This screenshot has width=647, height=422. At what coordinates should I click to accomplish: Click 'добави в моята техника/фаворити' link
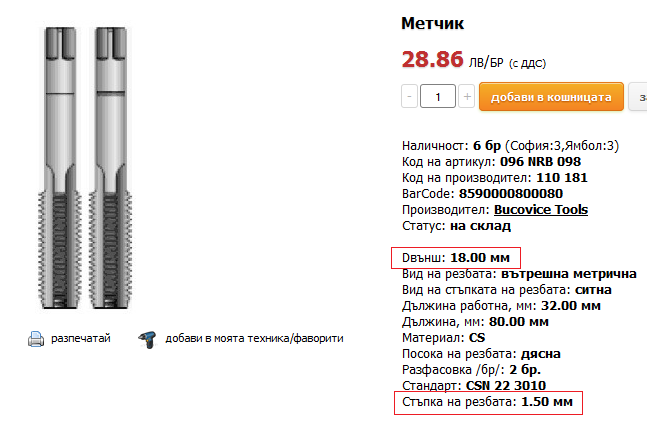coord(254,339)
